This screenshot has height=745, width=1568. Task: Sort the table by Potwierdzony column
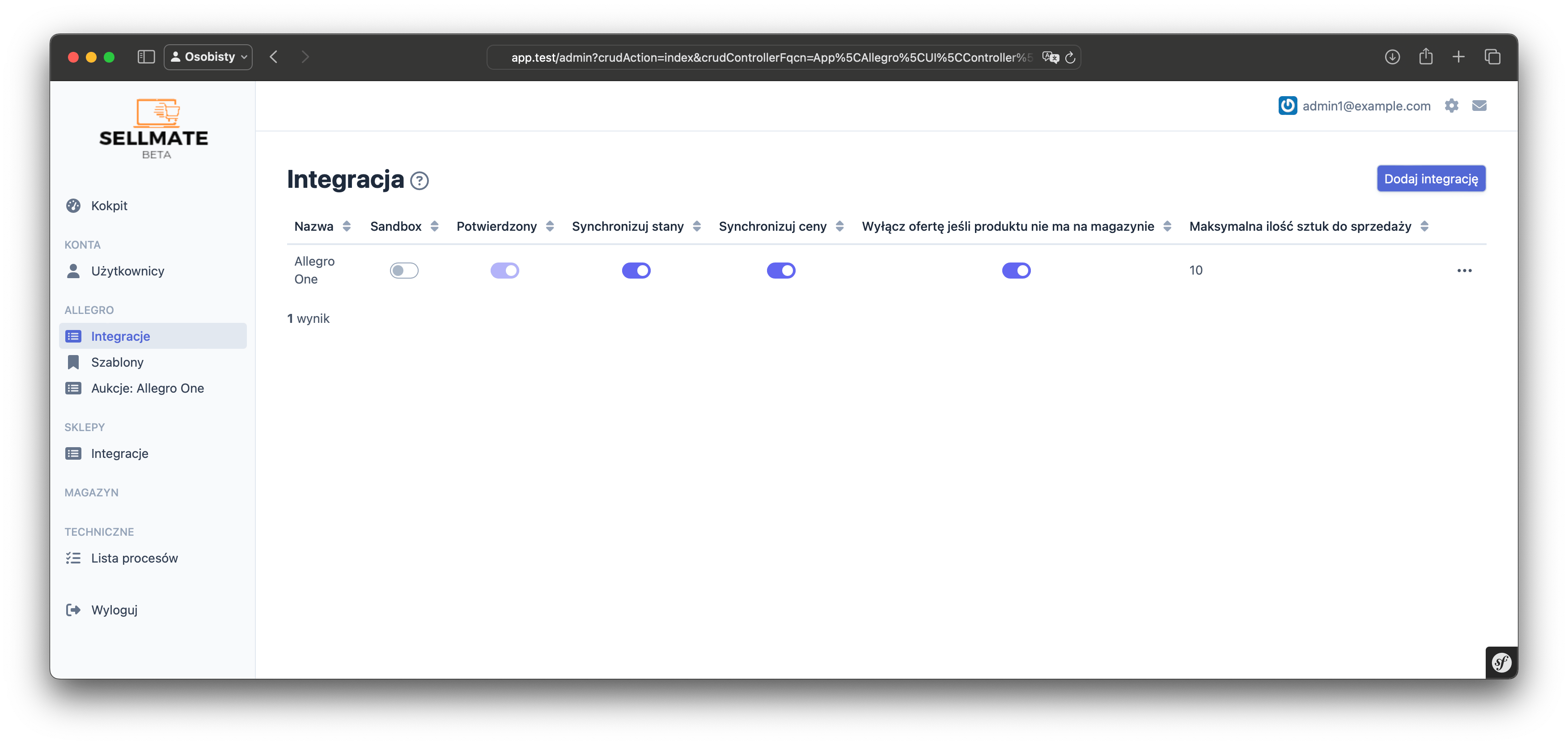505,226
